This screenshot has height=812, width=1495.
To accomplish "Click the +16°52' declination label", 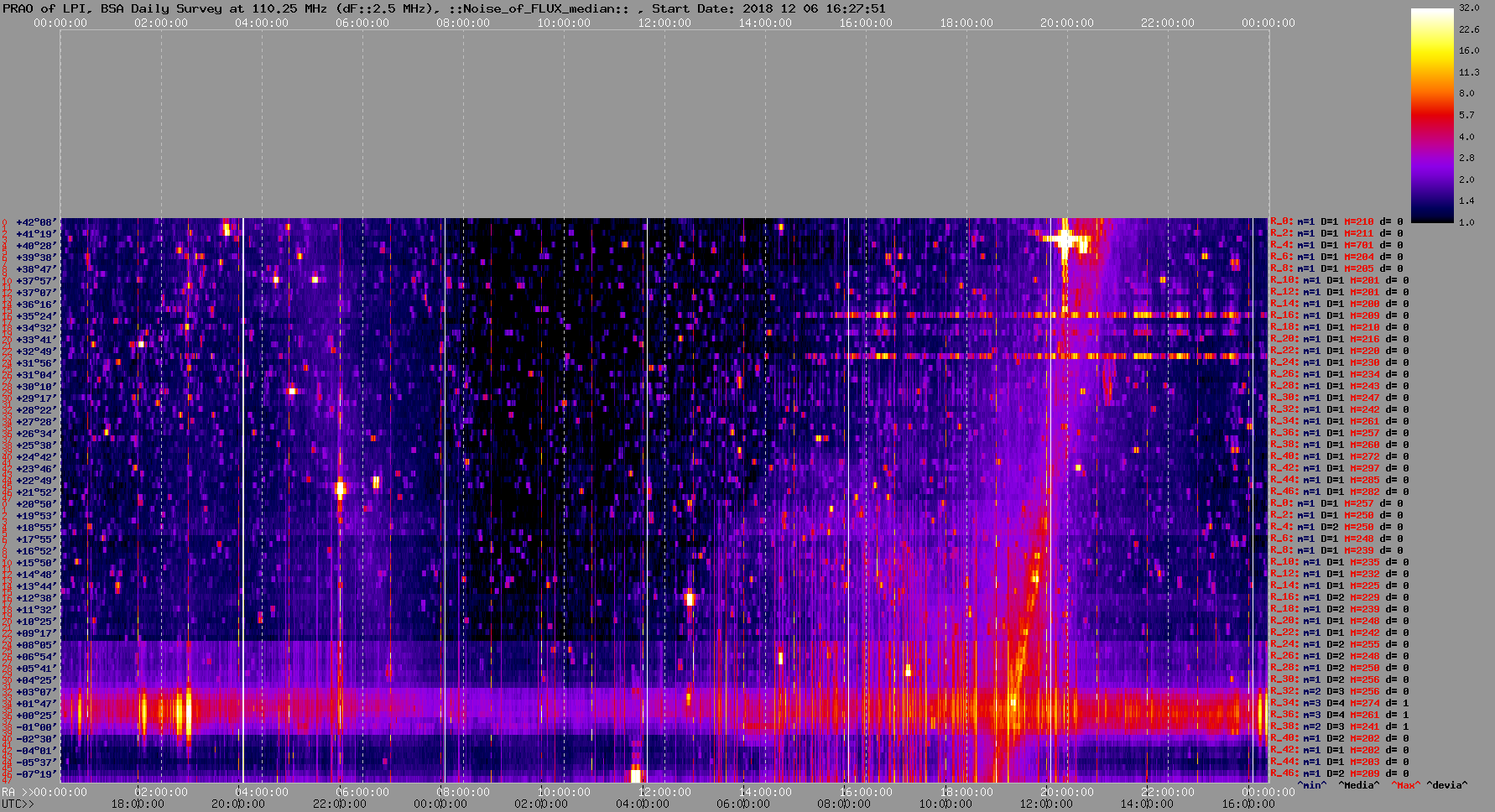I will click(37, 551).
